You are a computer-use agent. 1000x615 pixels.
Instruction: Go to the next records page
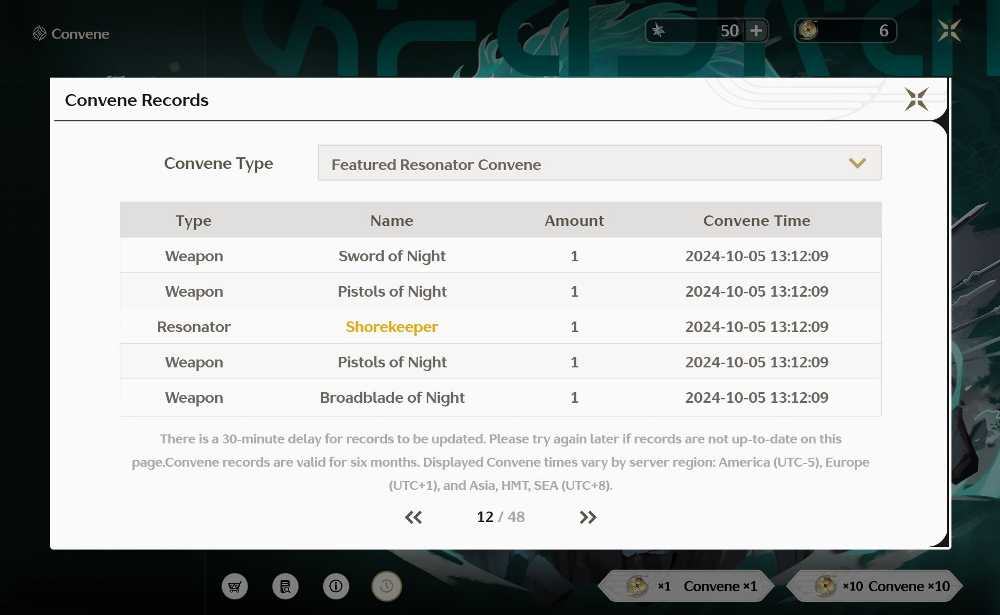587,517
